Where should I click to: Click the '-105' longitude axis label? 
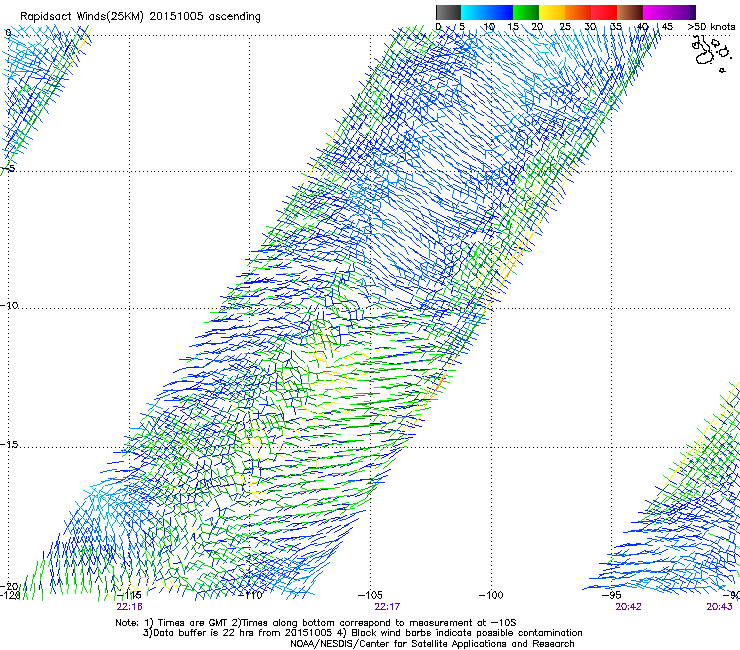[370, 595]
